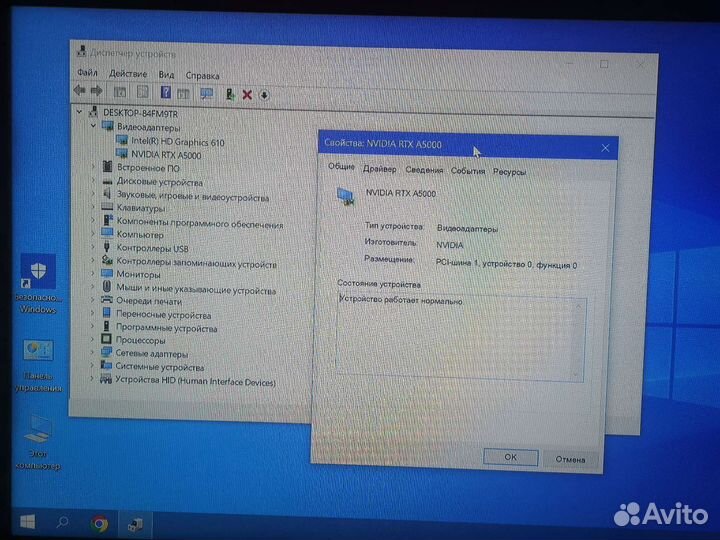The width and height of the screenshot is (720, 540).
Task: Switch to the События tab
Action: (x=468, y=171)
